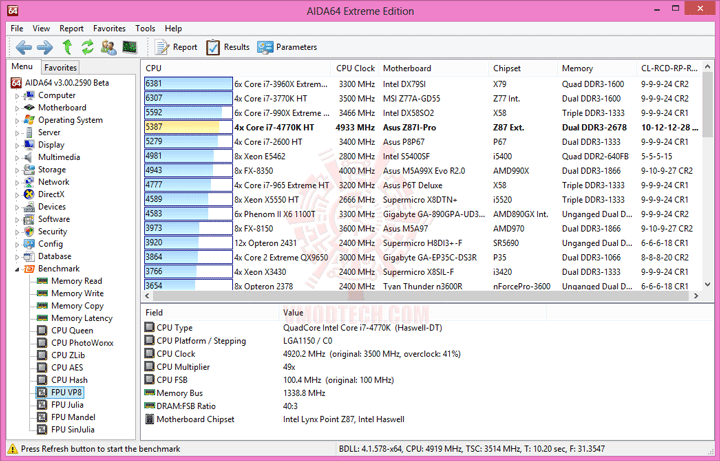Image resolution: width=720 pixels, height=461 pixels.
Task: Collapse the Benchmark tree node
Action: pyautogui.click(x=17, y=270)
